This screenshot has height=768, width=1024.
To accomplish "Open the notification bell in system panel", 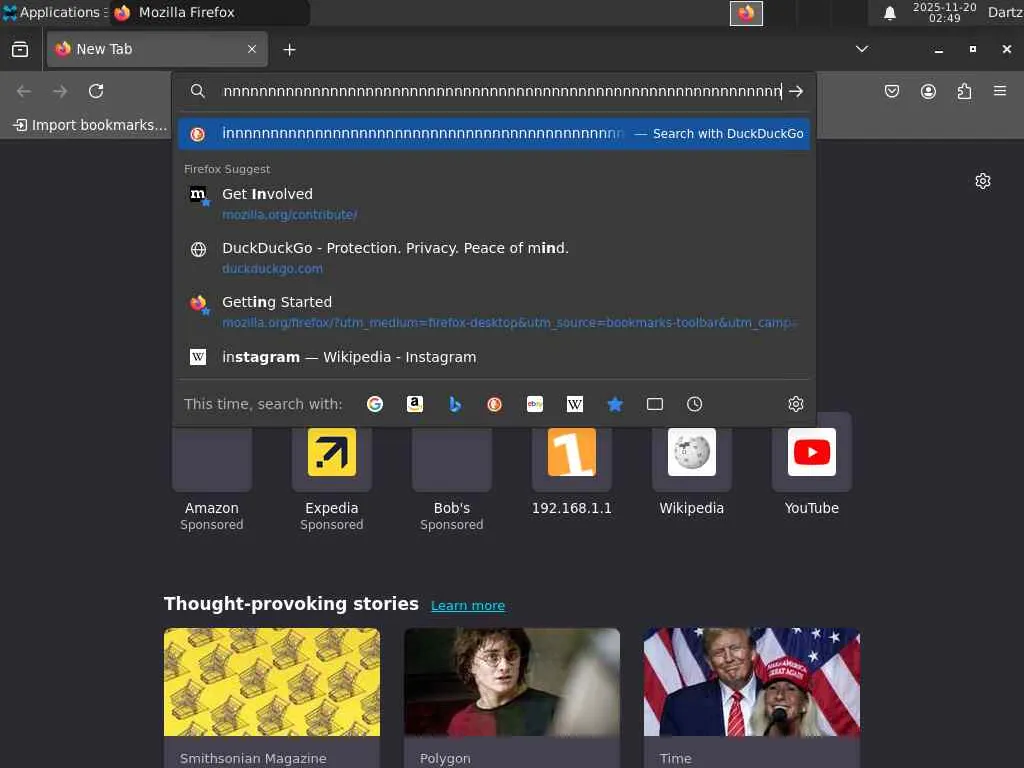I will 889,13.
